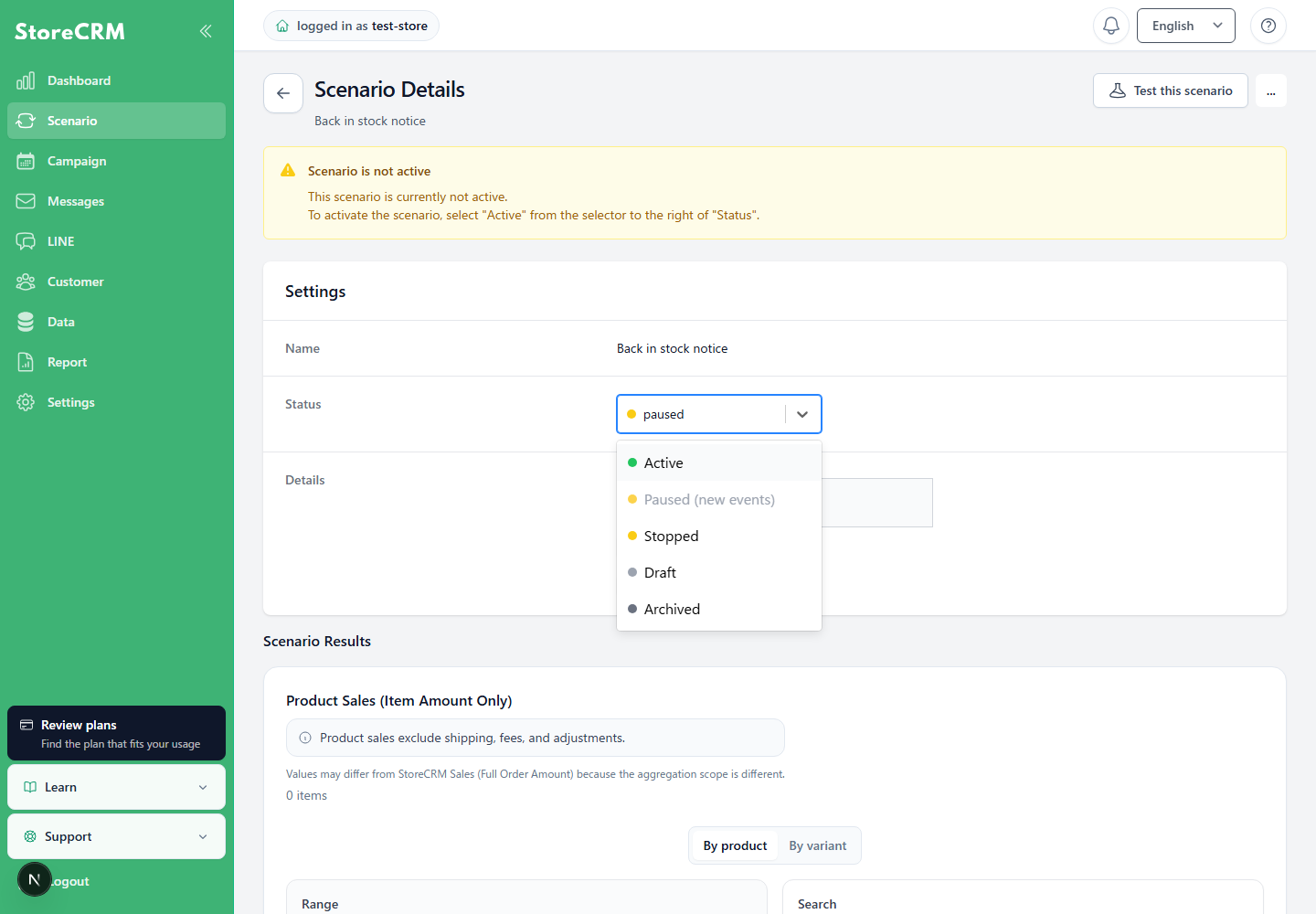Click the 'Scenario Results' heading

point(317,641)
